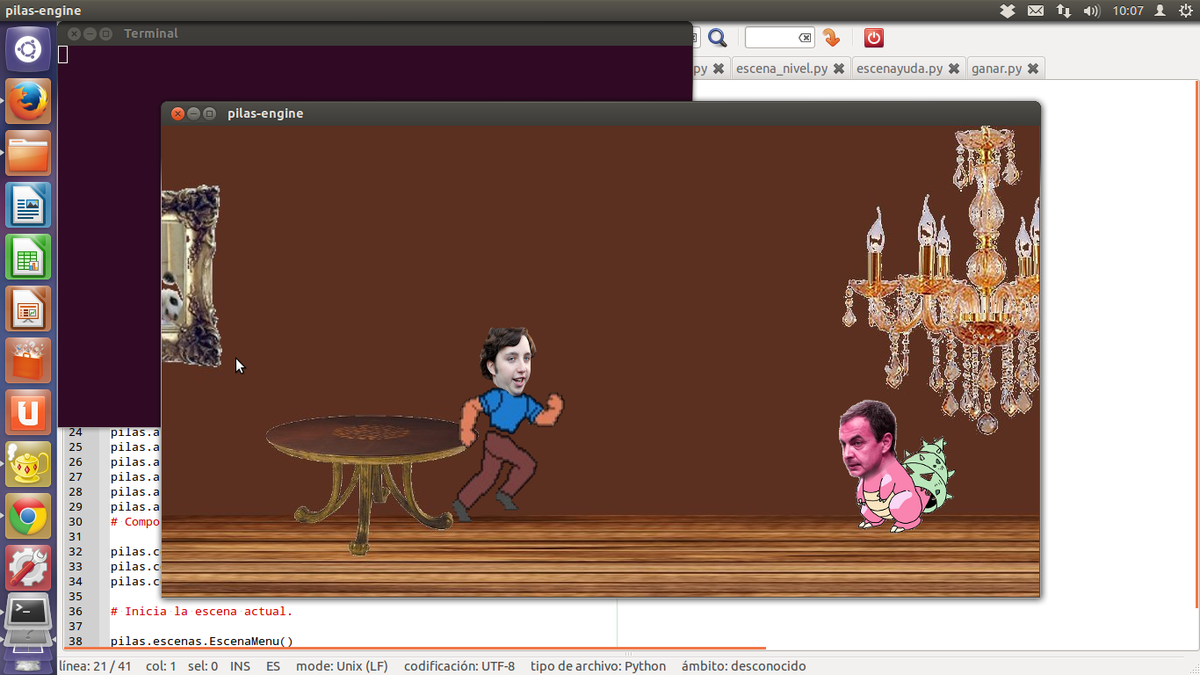Click line number 30 in the Geany margin
This screenshot has width=1200, height=675.
click(76, 522)
